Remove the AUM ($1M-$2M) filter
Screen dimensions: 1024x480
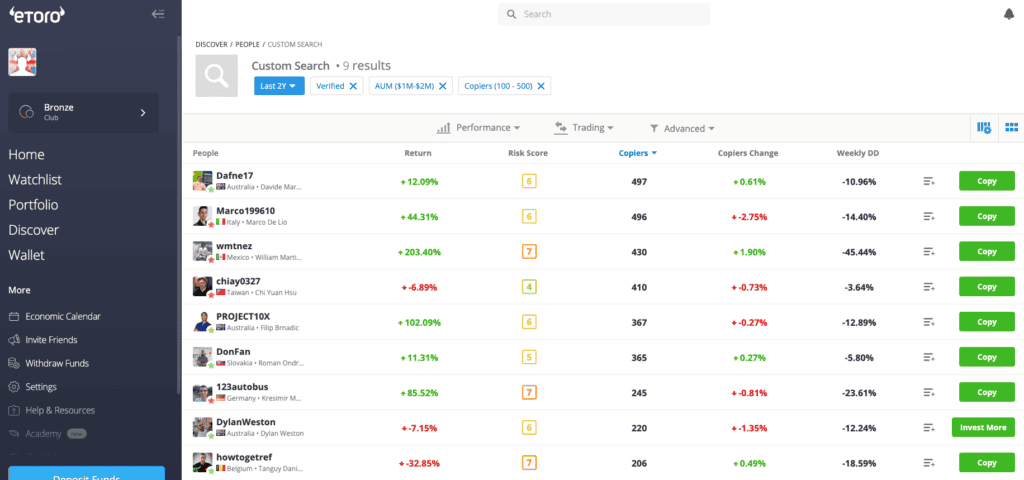[442, 86]
